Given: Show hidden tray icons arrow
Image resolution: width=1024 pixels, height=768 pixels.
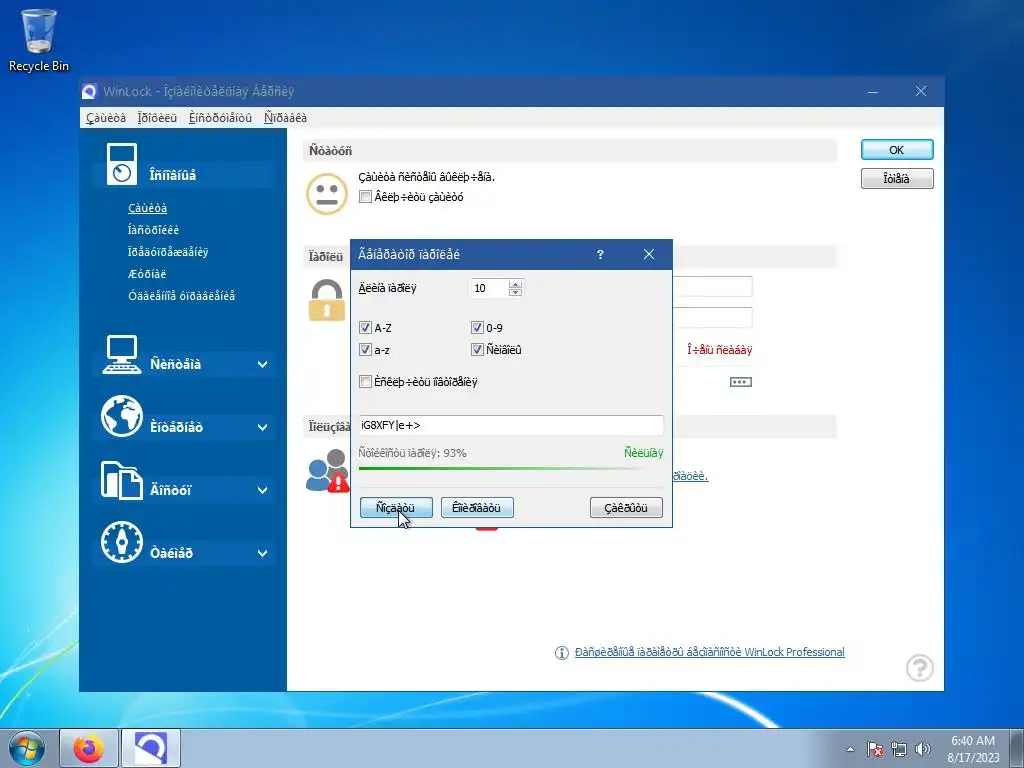Looking at the screenshot, I should coord(850,749).
